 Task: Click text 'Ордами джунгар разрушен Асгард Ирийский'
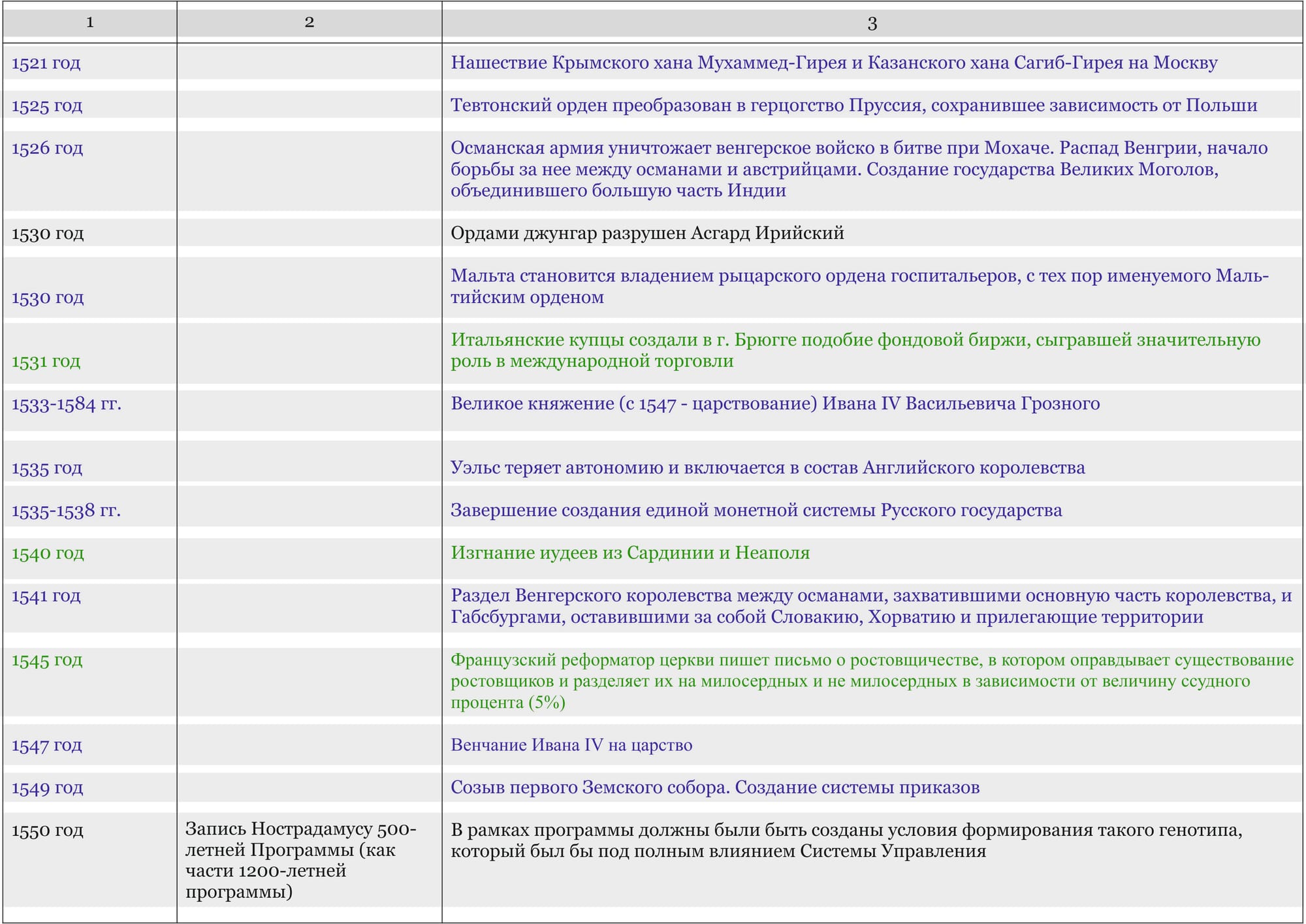pyautogui.click(x=647, y=233)
